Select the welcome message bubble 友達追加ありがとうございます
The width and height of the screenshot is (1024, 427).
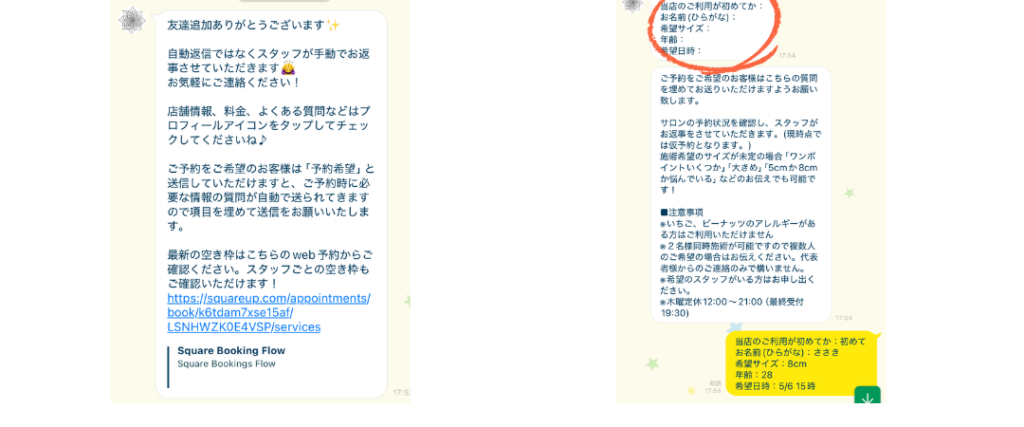click(x=271, y=204)
